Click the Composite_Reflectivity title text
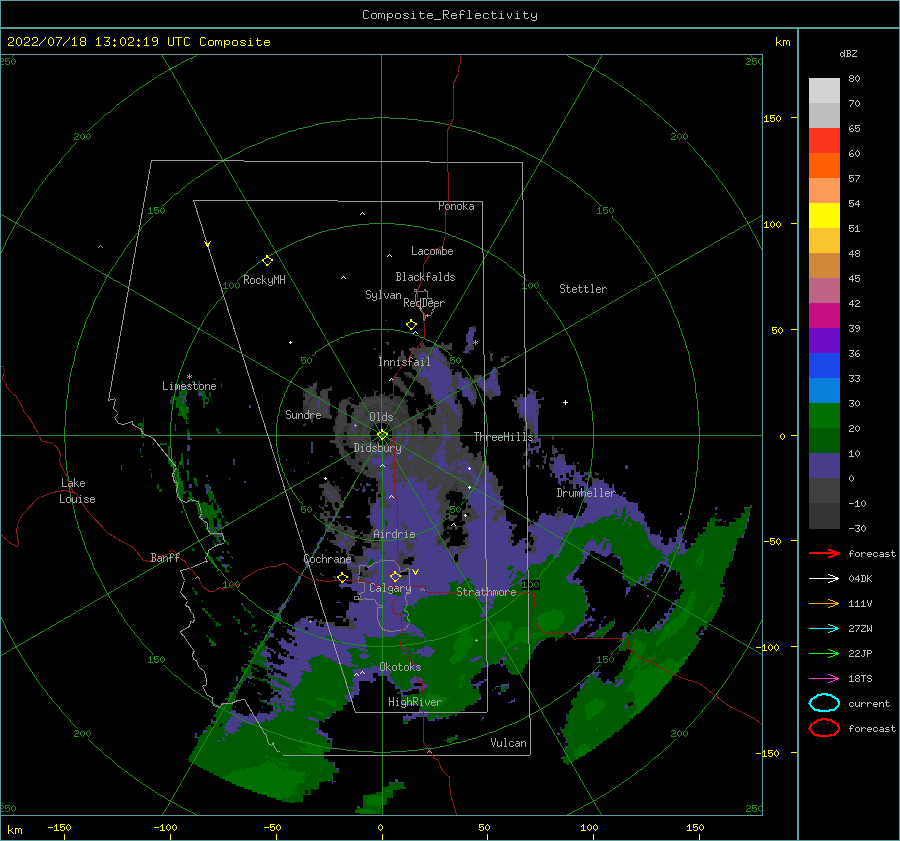The height and width of the screenshot is (841, 900). [450, 15]
